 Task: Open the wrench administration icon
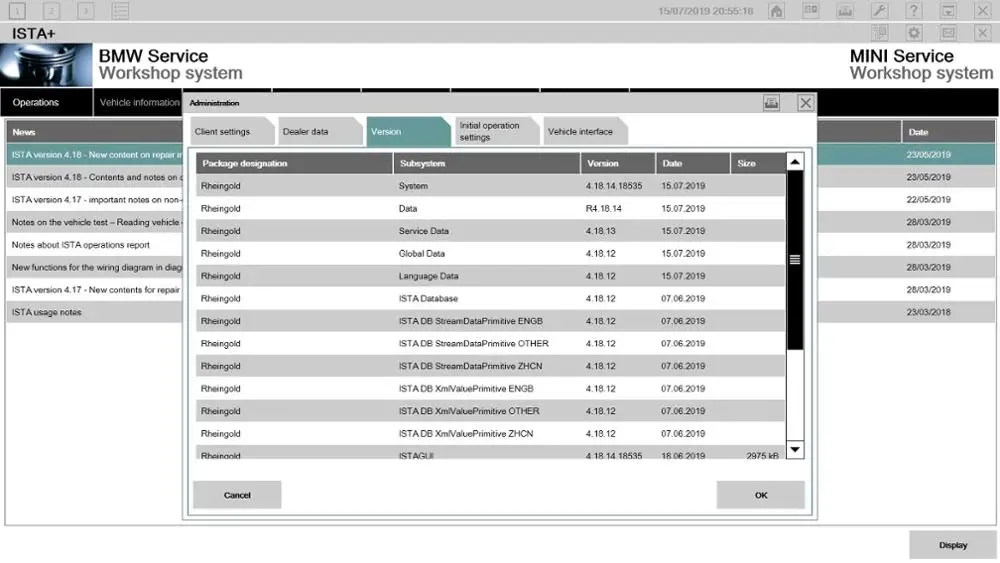879,10
